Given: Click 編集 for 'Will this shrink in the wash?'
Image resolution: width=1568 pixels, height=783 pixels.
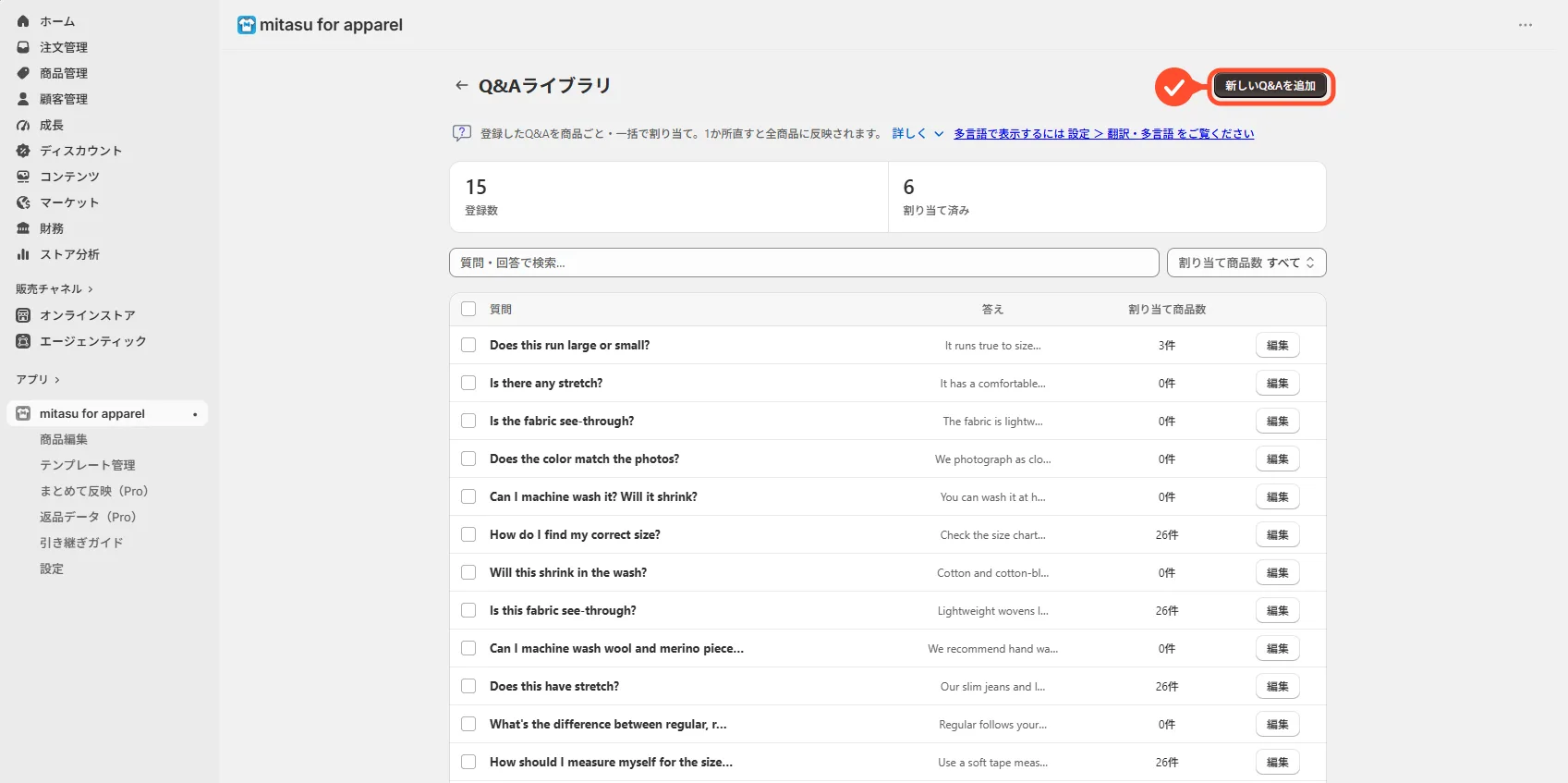Looking at the screenshot, I should pos(1278,572).
